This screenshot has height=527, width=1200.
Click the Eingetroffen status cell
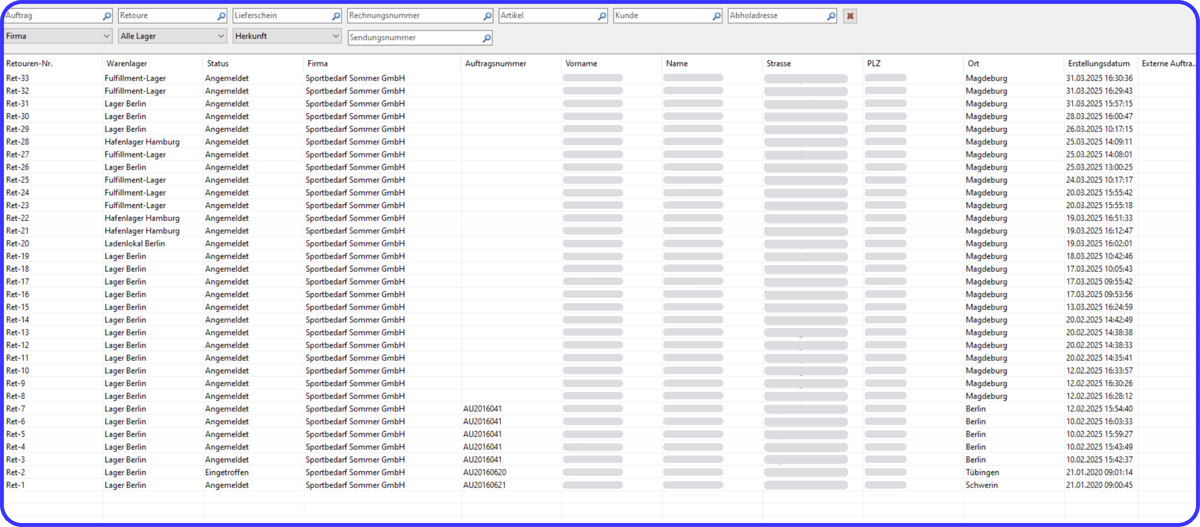tap(227, 472)
